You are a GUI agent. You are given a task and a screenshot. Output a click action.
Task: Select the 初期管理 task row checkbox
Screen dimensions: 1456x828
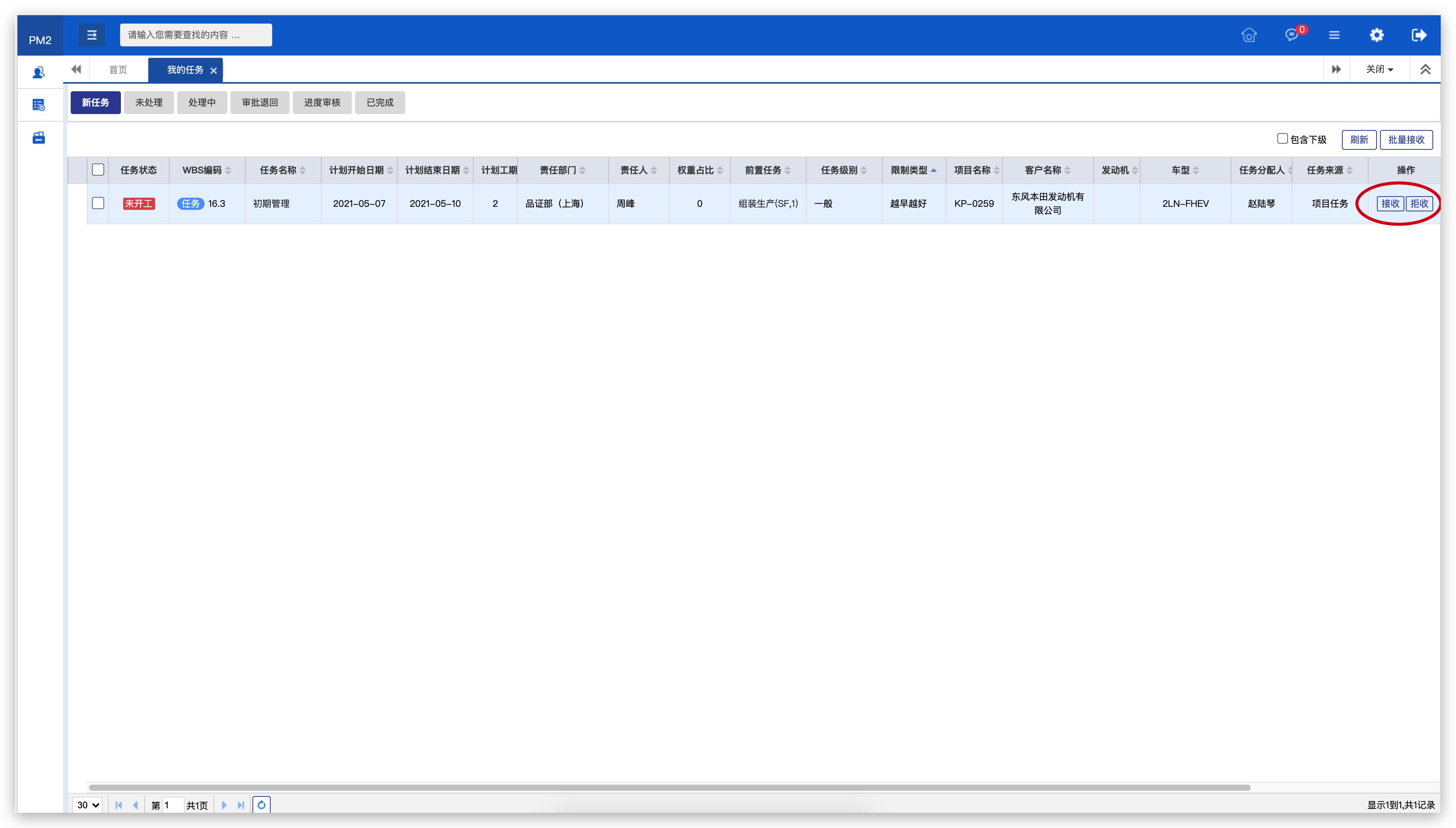98,203
